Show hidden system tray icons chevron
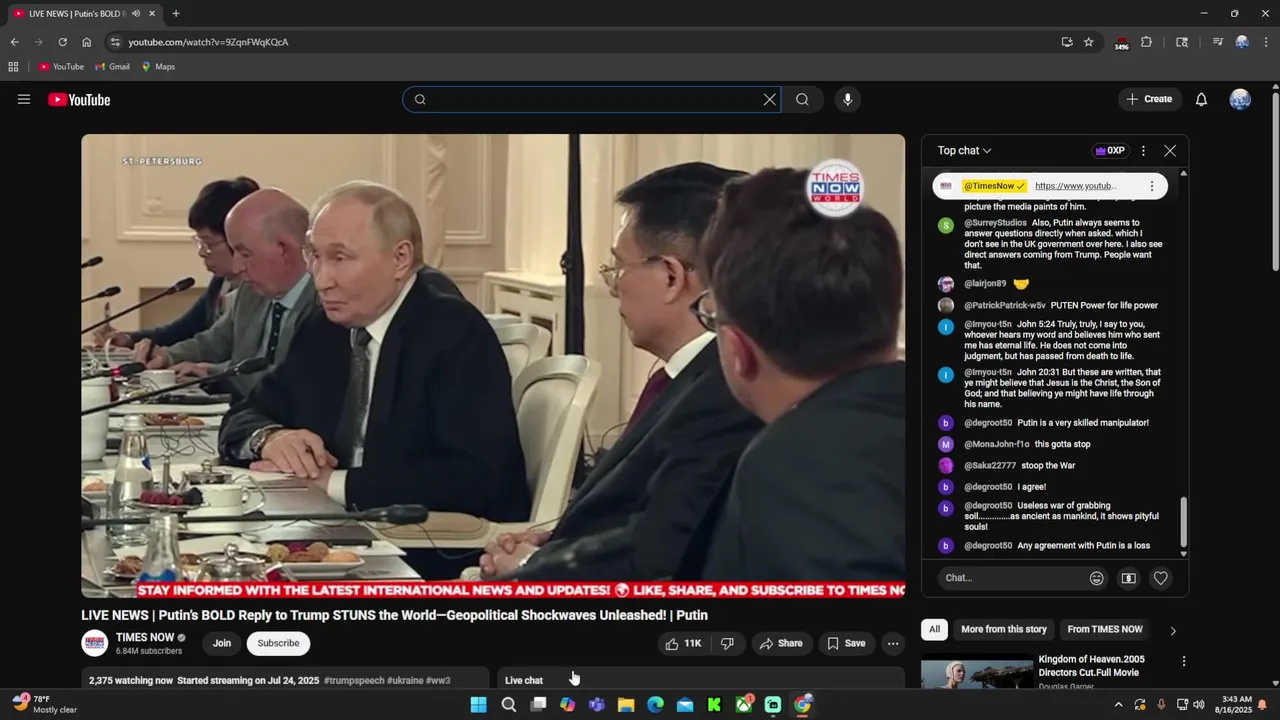The width and height of the screenshot is (1280, 720). [1118, 705]
